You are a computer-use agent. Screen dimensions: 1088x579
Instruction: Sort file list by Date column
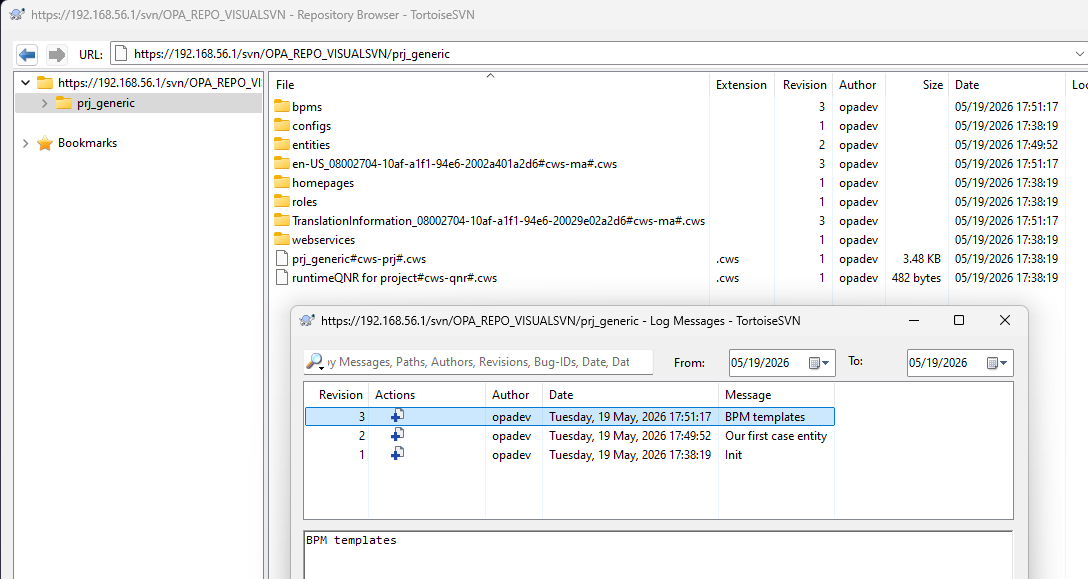click(967, 85)
